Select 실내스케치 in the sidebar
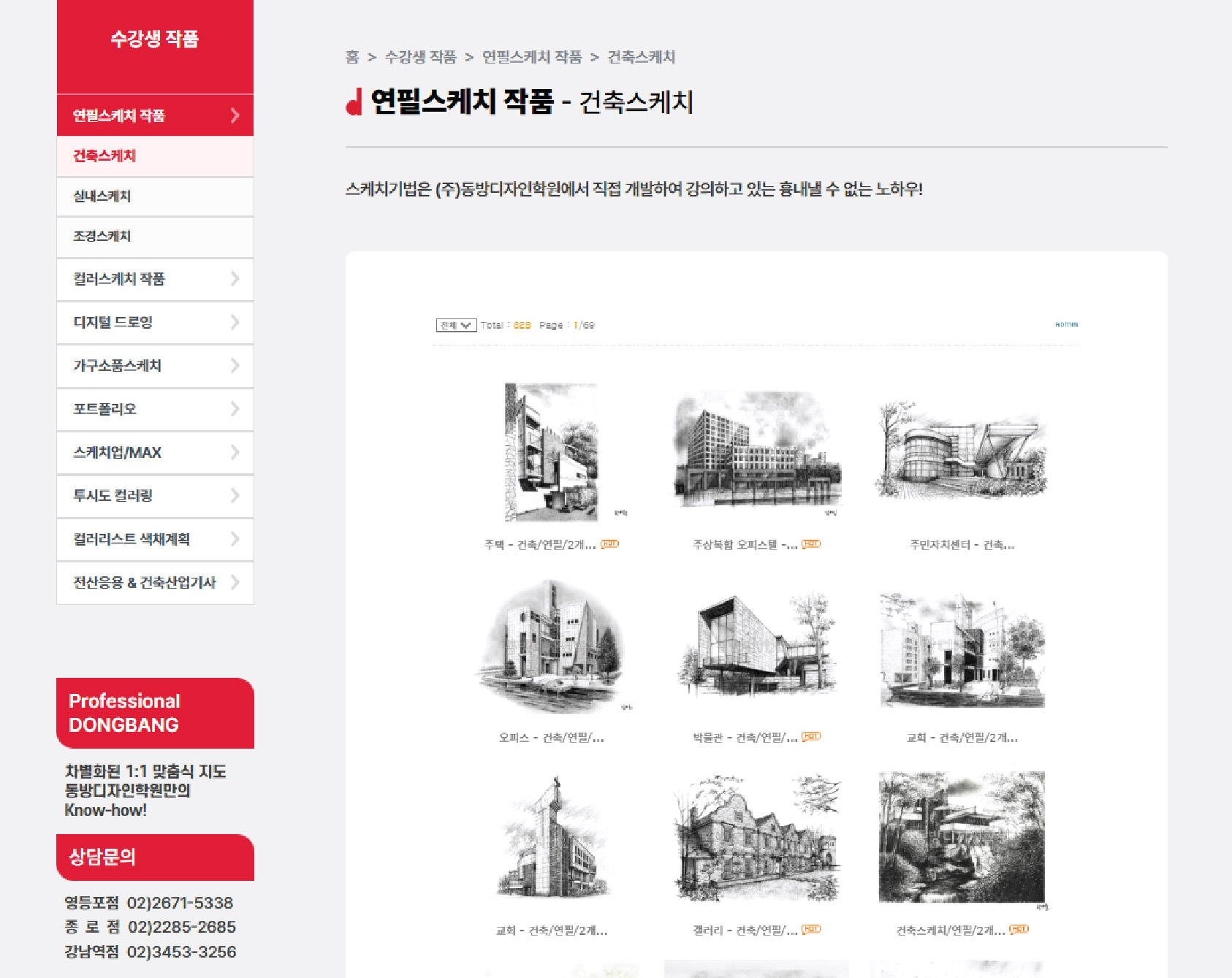Screen dimensions: 1232x978 155,196
